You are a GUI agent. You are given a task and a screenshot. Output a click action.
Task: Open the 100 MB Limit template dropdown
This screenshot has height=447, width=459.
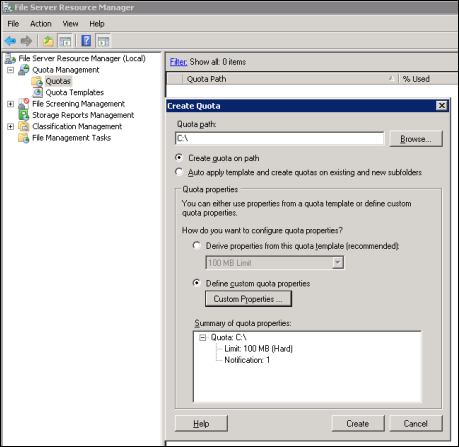point(338,263)
